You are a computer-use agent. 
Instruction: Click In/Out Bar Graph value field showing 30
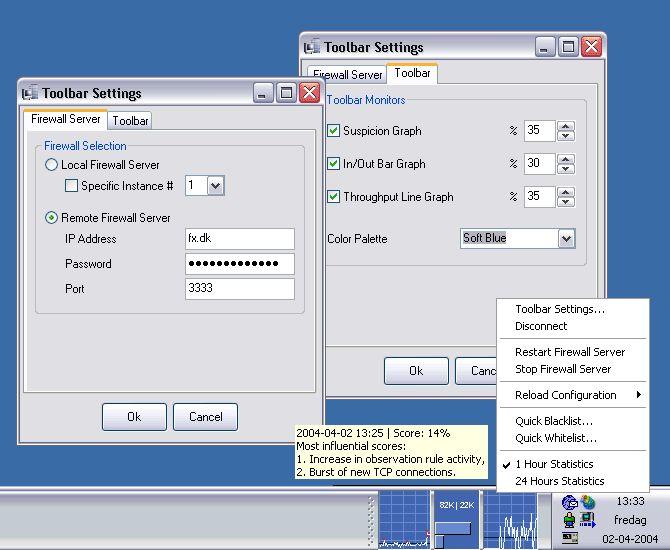pyautogui.click(x=540, y=164)
